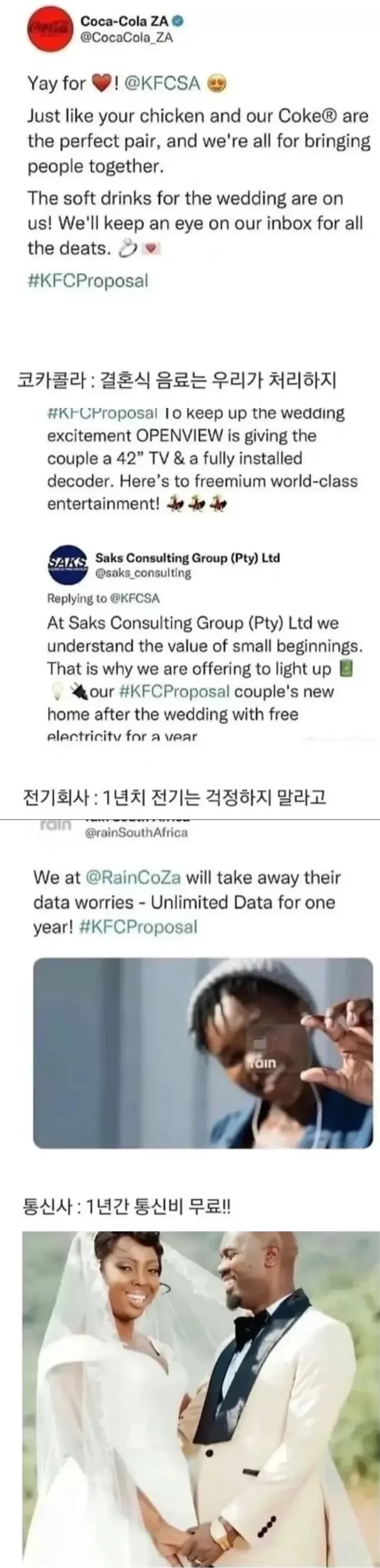Play the rain tweet media preview

(203, 1052)
